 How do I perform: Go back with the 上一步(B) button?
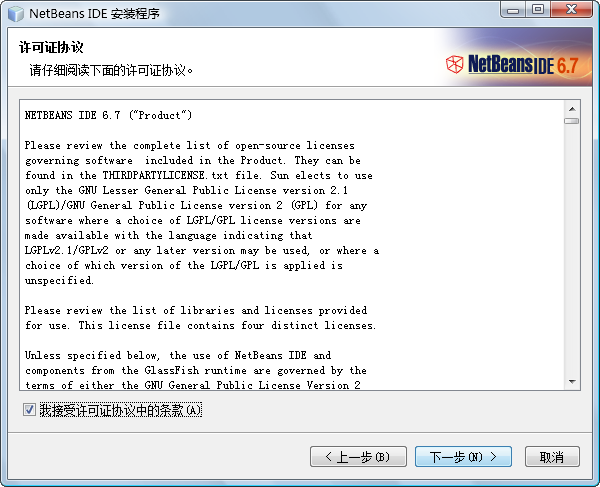click(358, 456)
